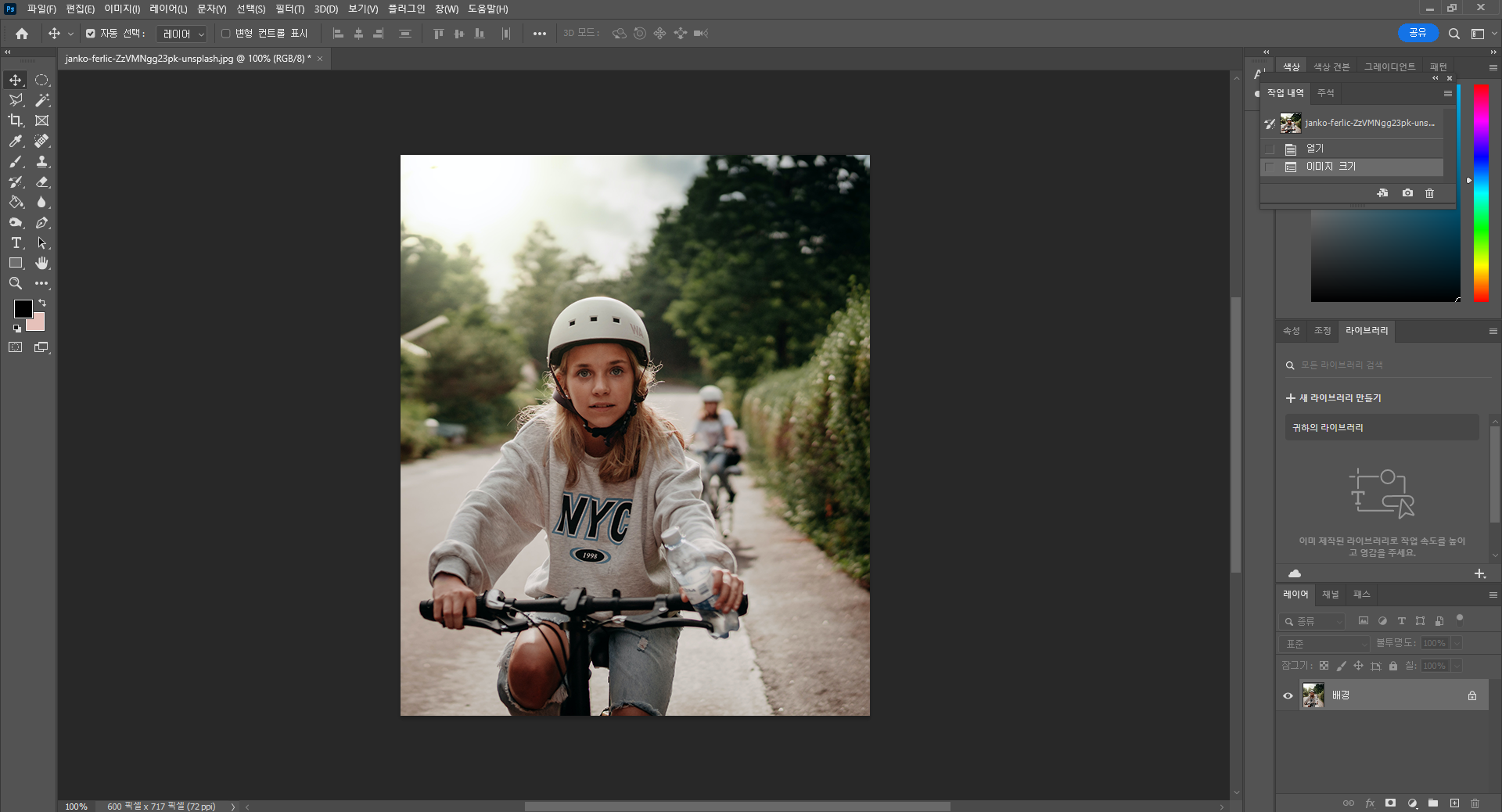
Task: Select the Path Selection tool
Action: click(x=42, y=243)
